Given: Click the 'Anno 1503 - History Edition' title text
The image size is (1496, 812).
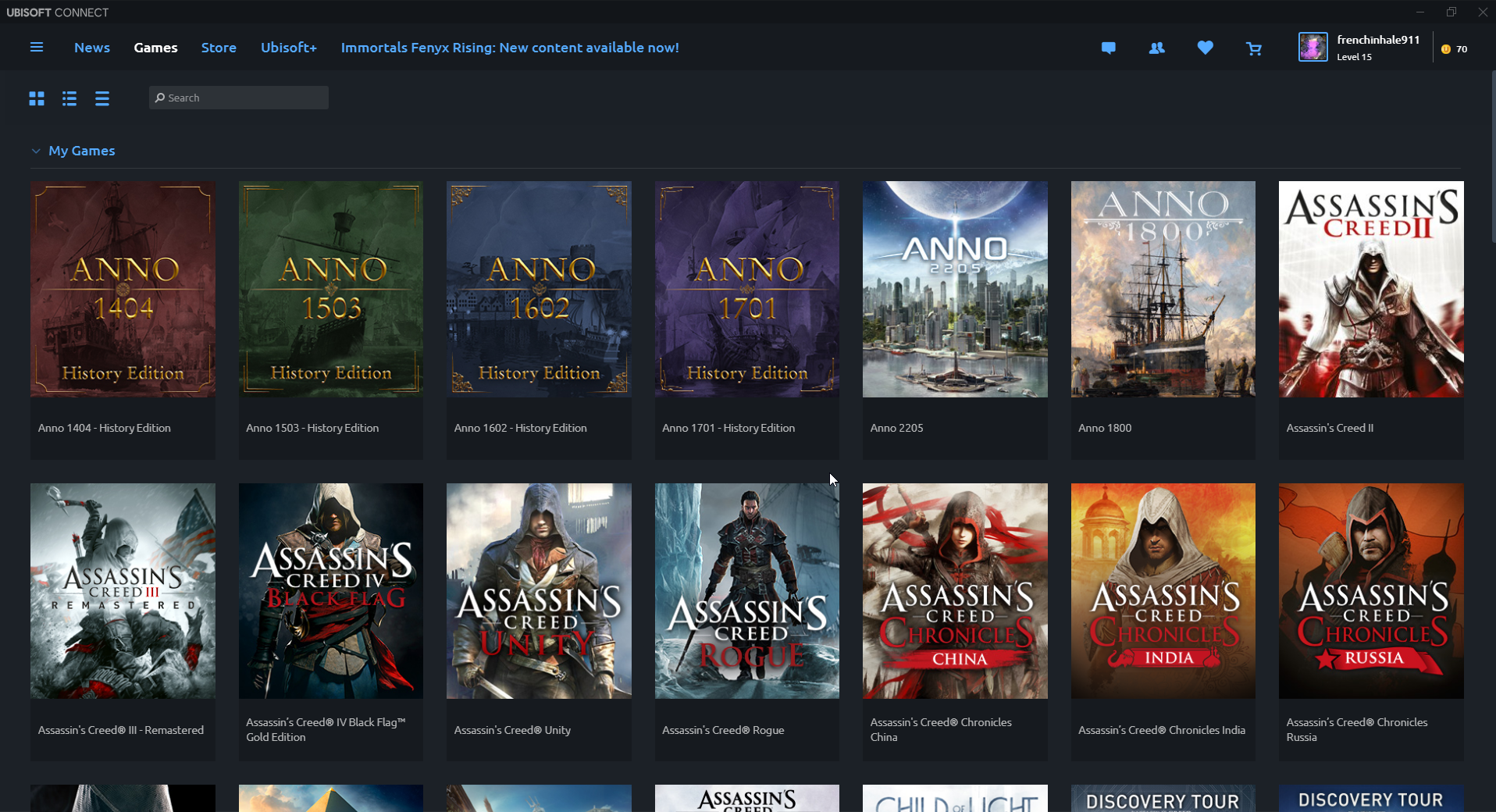Looking at the screenshot, I should tap(312, 428).
